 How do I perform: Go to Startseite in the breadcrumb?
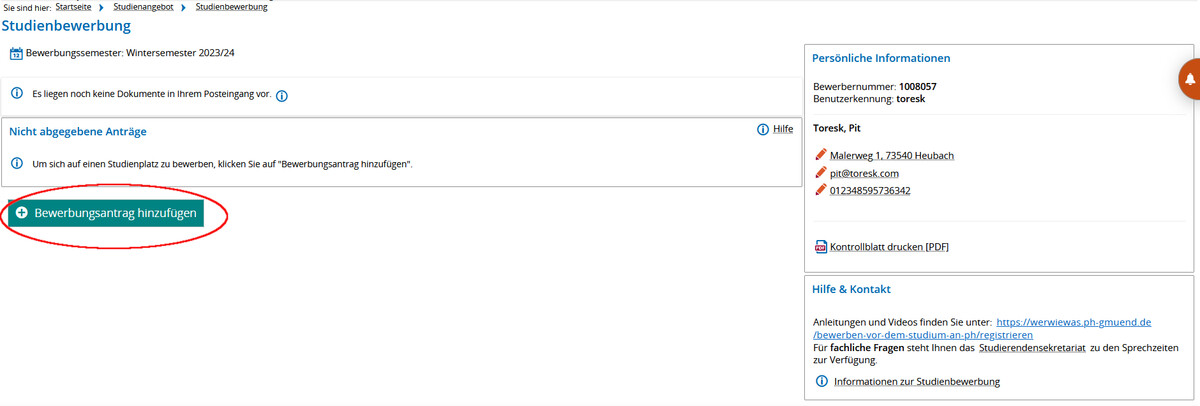[x=73, y=7]
